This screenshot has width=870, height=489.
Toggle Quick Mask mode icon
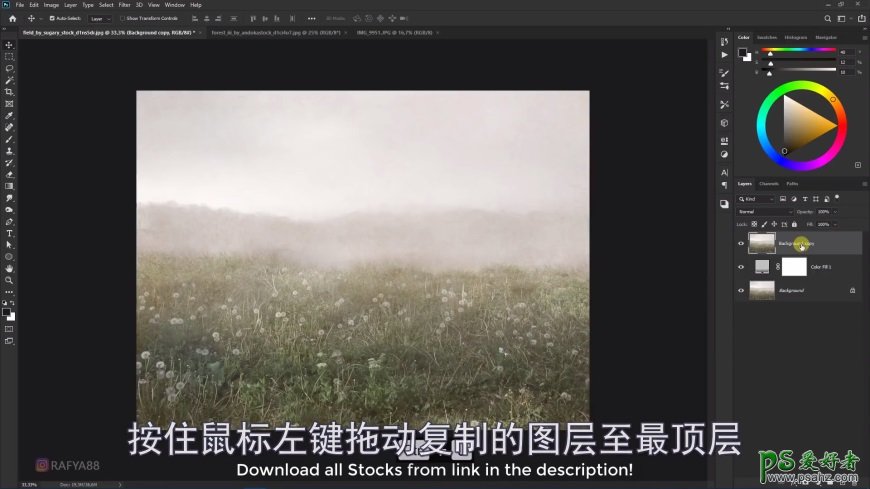[x=9, y=329]
